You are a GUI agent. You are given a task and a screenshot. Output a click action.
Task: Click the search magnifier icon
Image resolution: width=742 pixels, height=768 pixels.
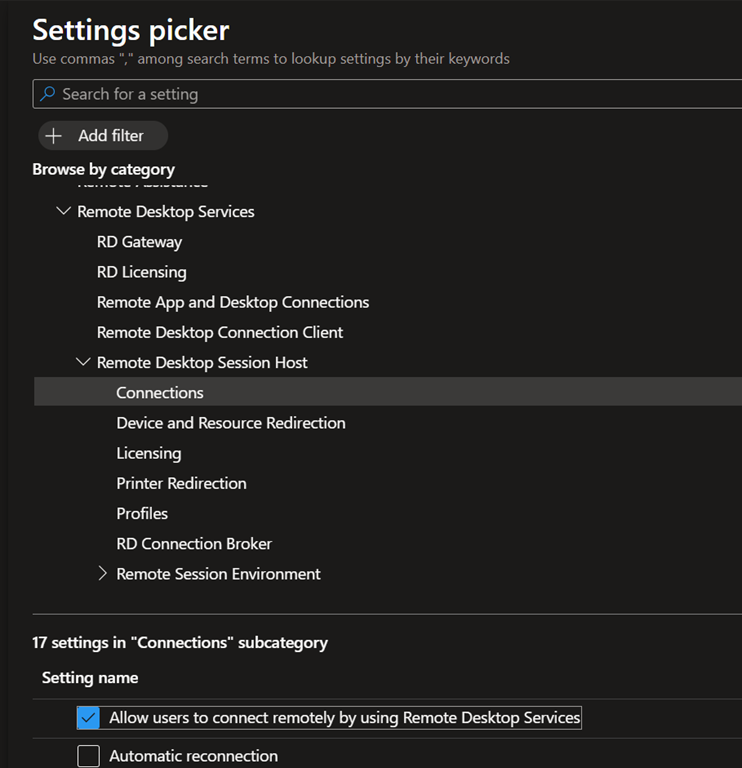(48, 94)
